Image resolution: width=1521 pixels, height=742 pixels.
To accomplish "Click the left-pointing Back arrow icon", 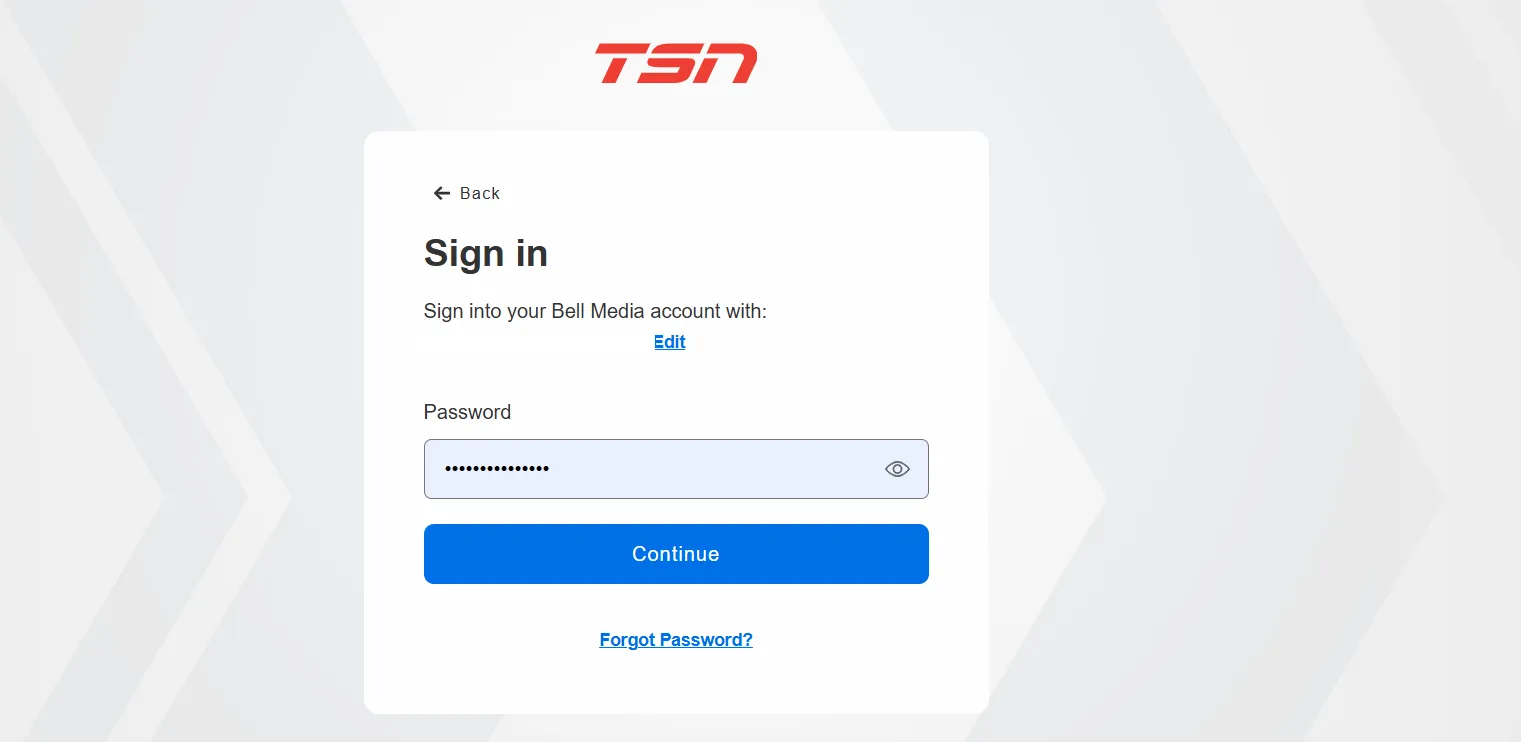I will point(441,193).
